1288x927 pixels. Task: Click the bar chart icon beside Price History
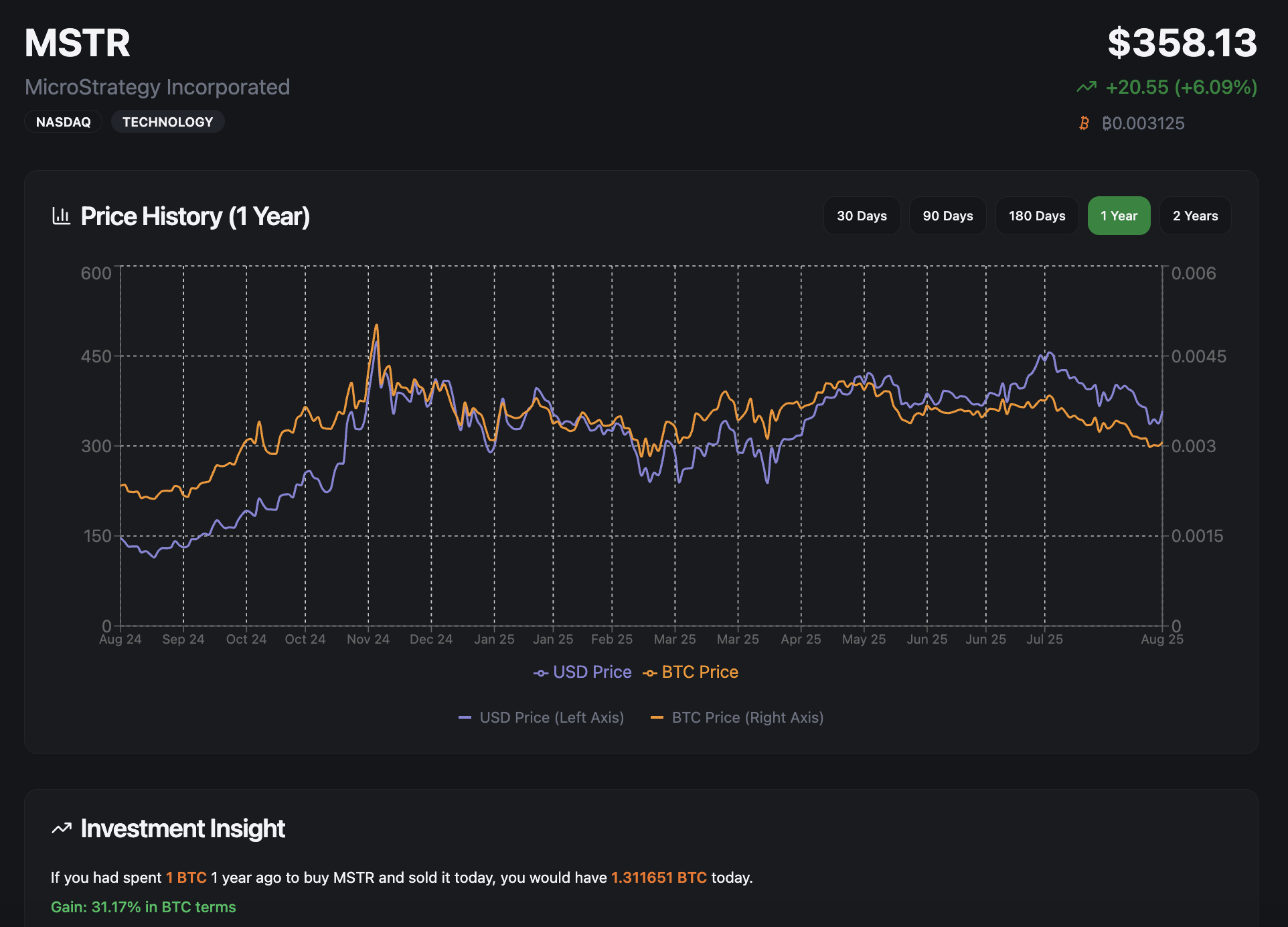[61, 216]
